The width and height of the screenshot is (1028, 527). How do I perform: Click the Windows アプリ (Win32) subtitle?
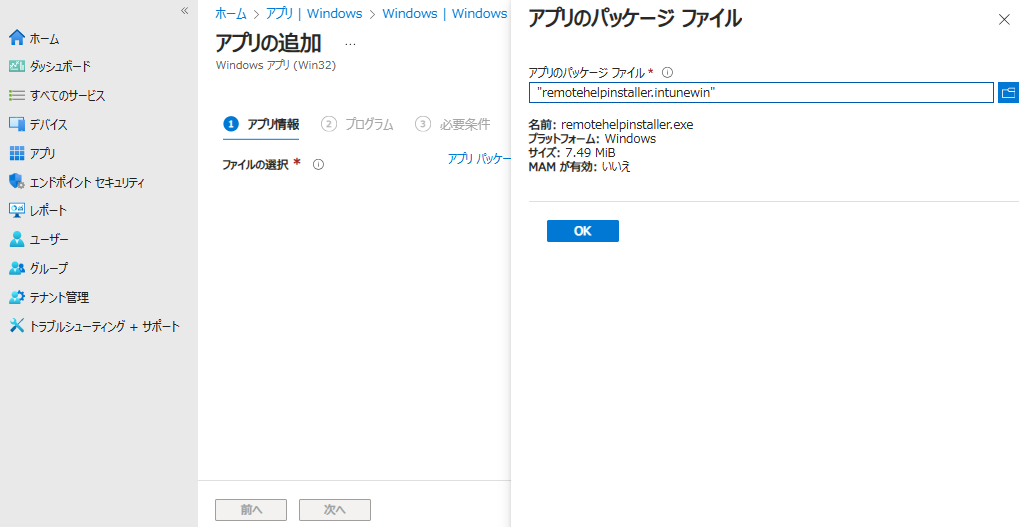pos(275,65)
